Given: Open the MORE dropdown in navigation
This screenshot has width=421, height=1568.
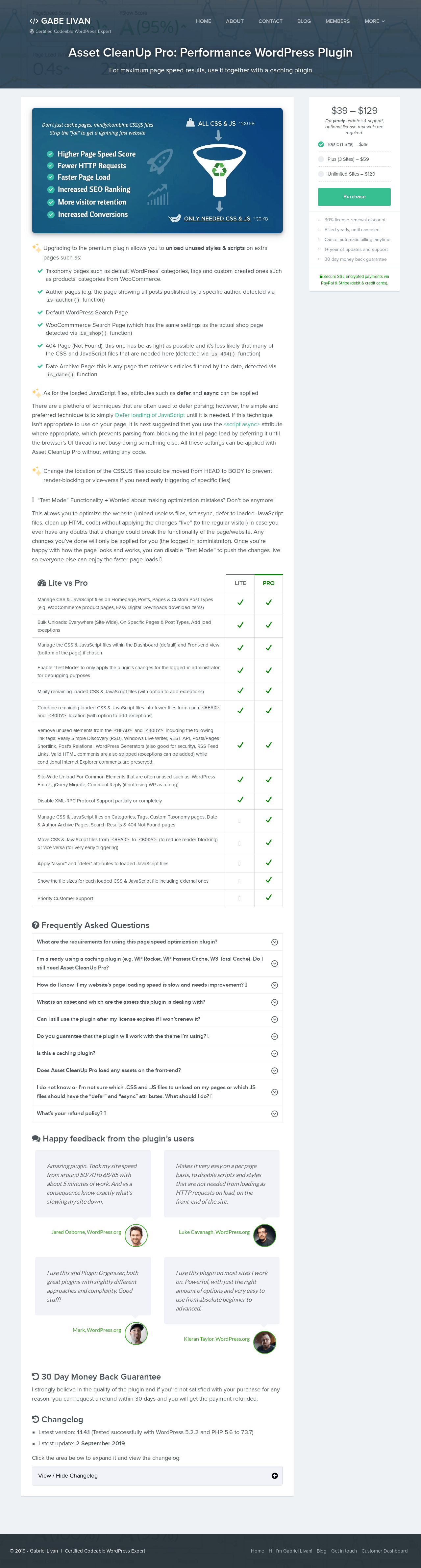Looking at the screenshot, I should tap(375, 21).
